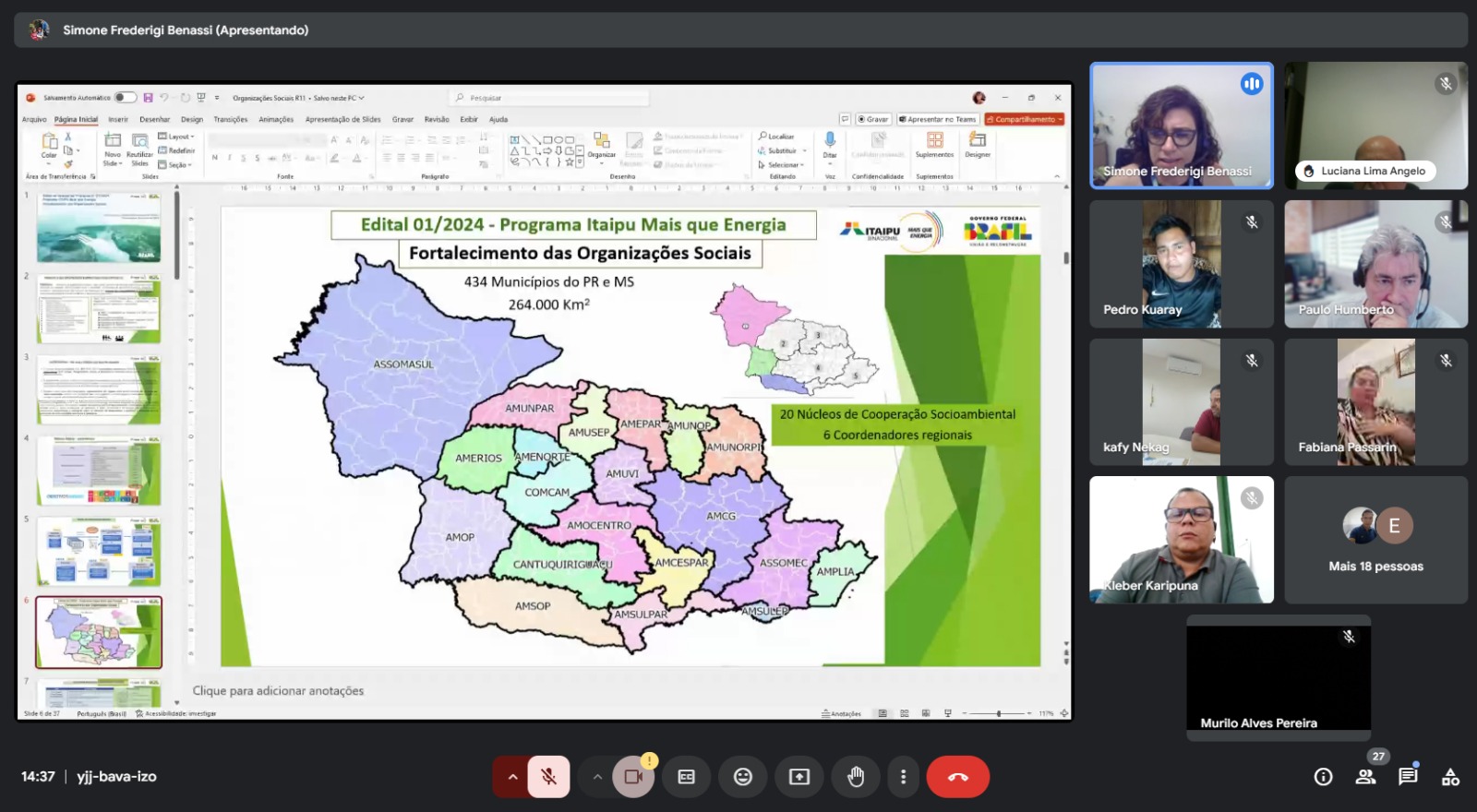This screenshot has height=812, width=1477.
Task: Click the red leave call button
Action: [x=958, y=777]
